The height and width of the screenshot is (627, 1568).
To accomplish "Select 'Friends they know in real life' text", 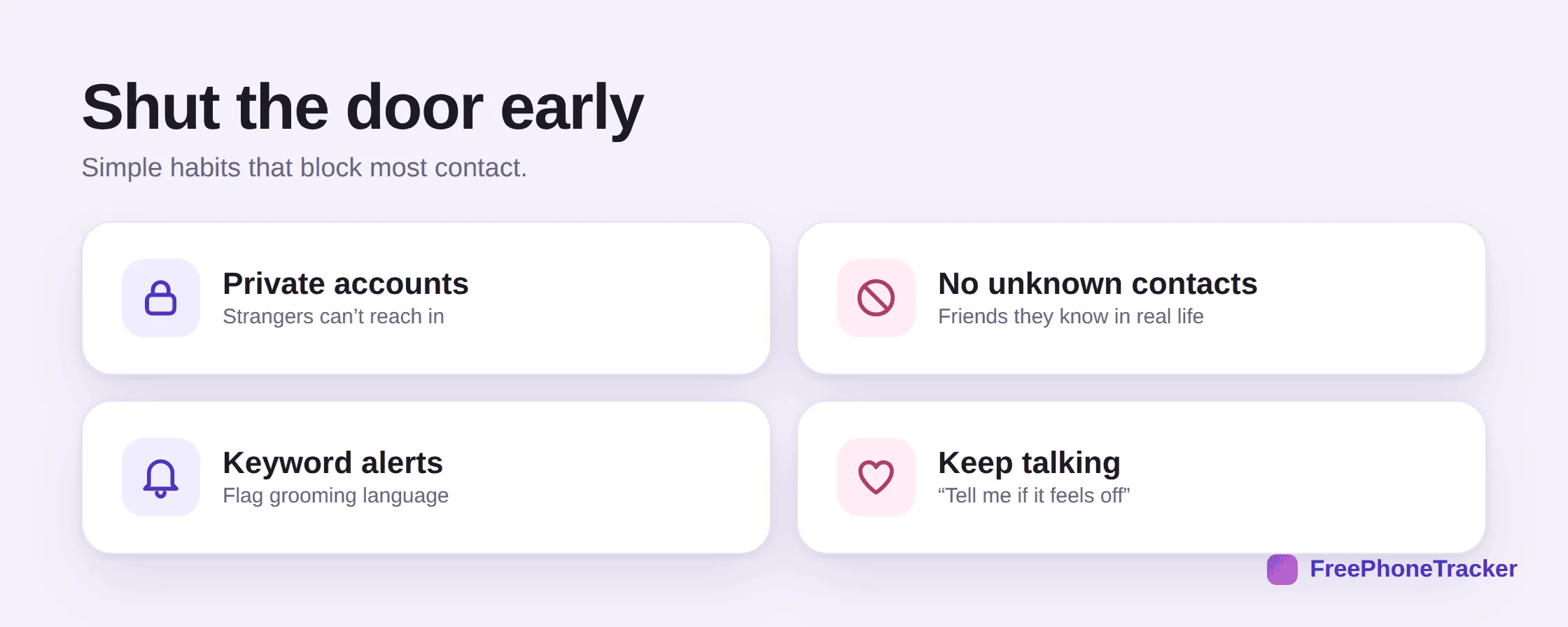I will [x=1071, y=316].
